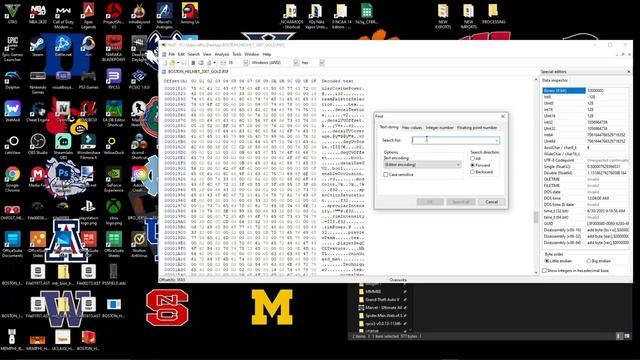The height and width of the screenshot is (360, 640).
Task: Open Search menu in HxD
Action: 194,54
